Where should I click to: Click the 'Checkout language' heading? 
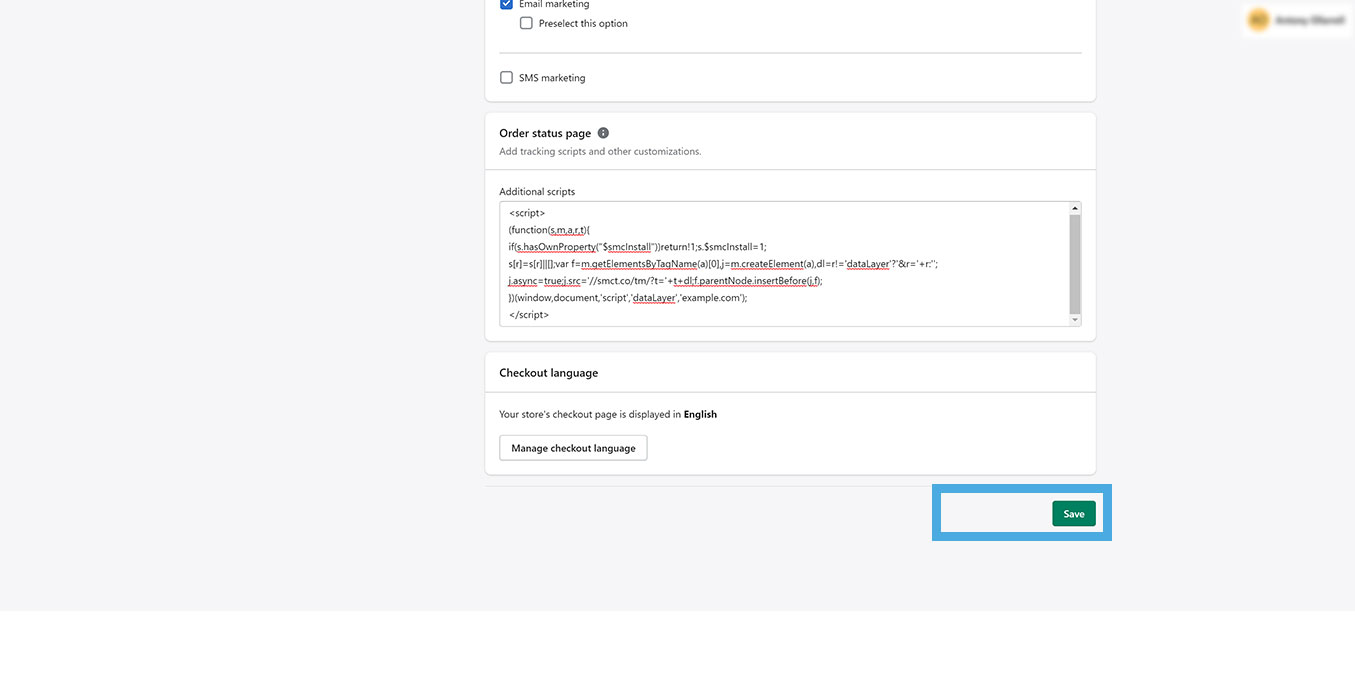coord(548,372)
